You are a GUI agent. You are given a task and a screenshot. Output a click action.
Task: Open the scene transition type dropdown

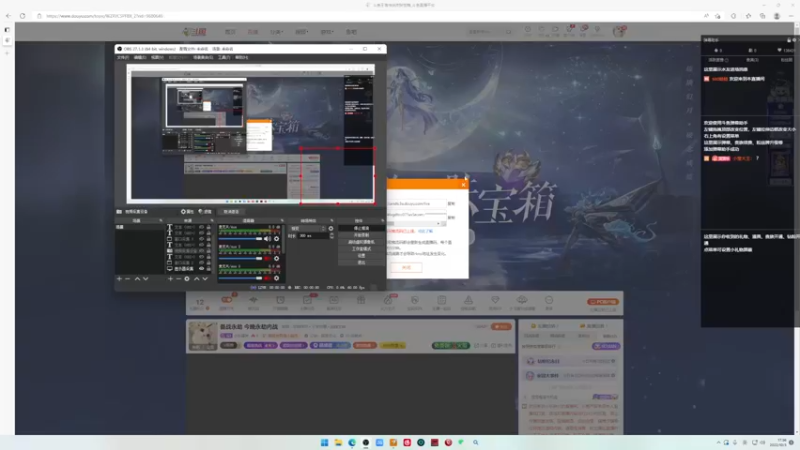tap(308, 229)
